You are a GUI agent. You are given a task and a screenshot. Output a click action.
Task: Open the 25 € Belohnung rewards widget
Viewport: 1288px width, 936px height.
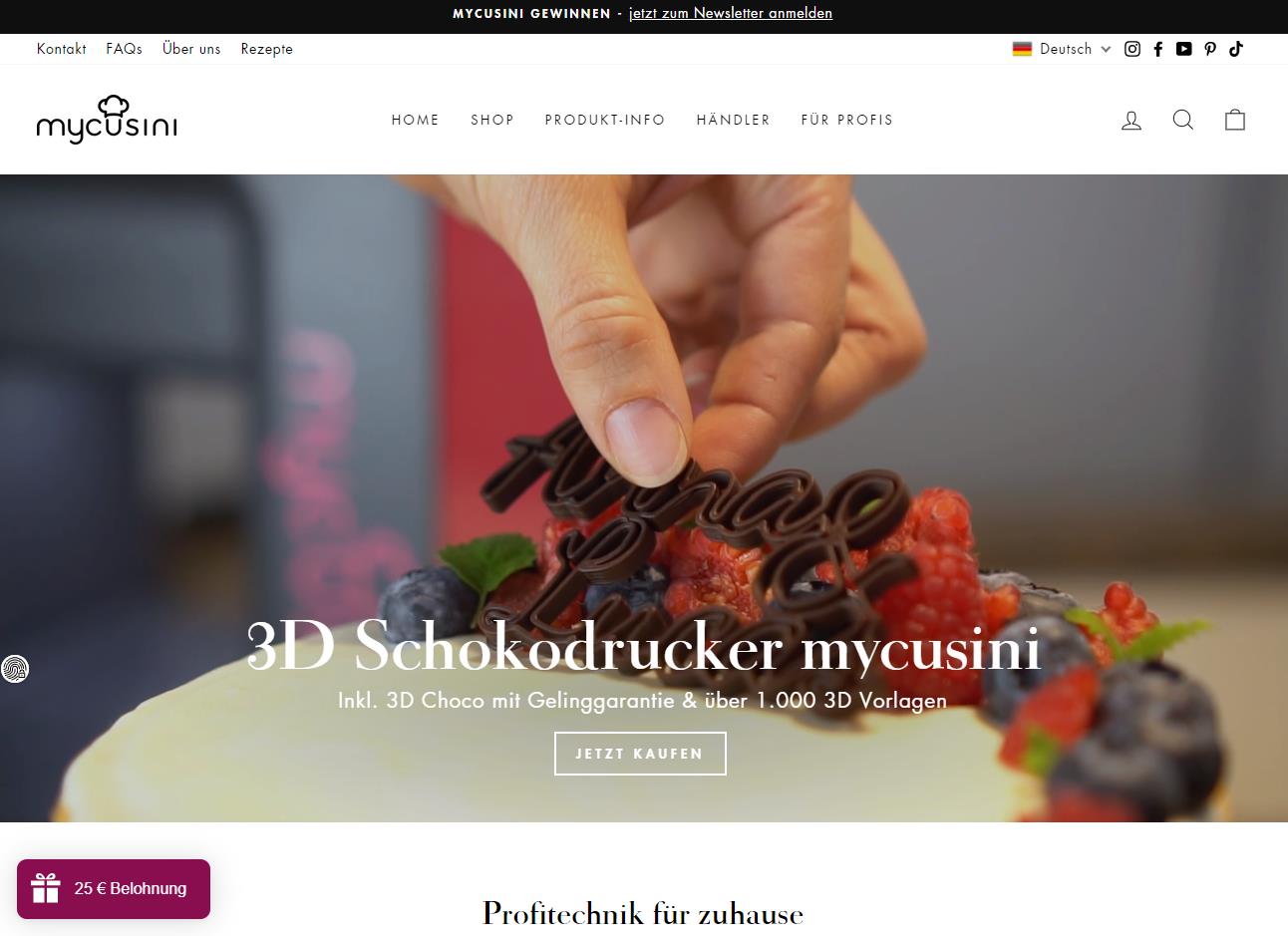click(114, 888)
